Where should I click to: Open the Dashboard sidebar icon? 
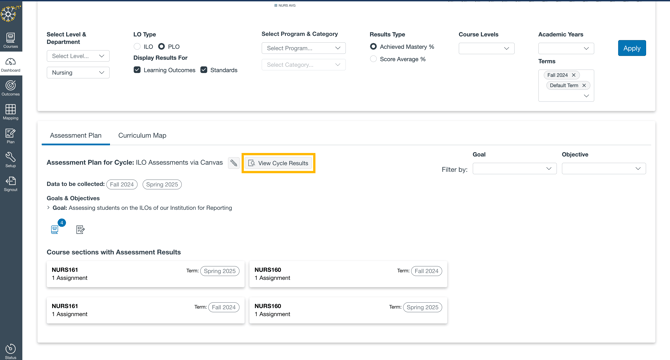click(11, 64)
